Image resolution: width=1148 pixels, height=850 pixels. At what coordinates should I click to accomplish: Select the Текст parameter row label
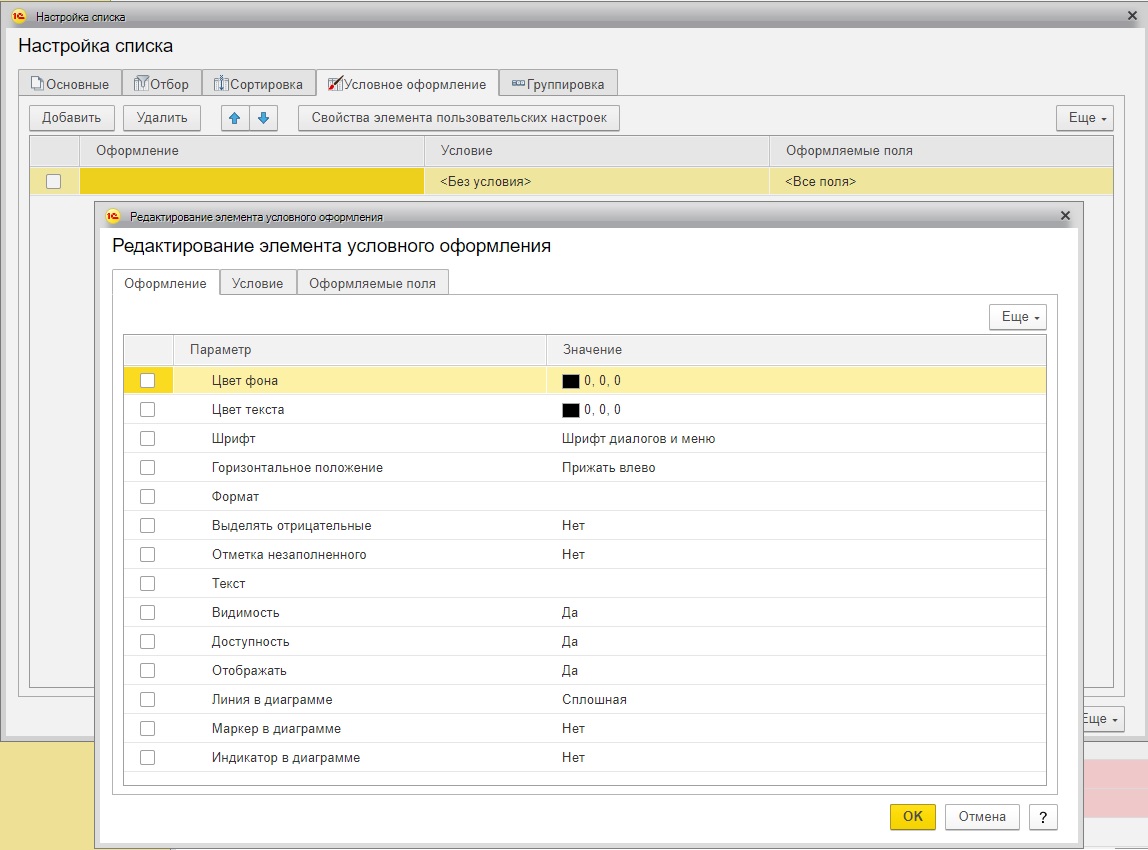[x=228, y=584]
